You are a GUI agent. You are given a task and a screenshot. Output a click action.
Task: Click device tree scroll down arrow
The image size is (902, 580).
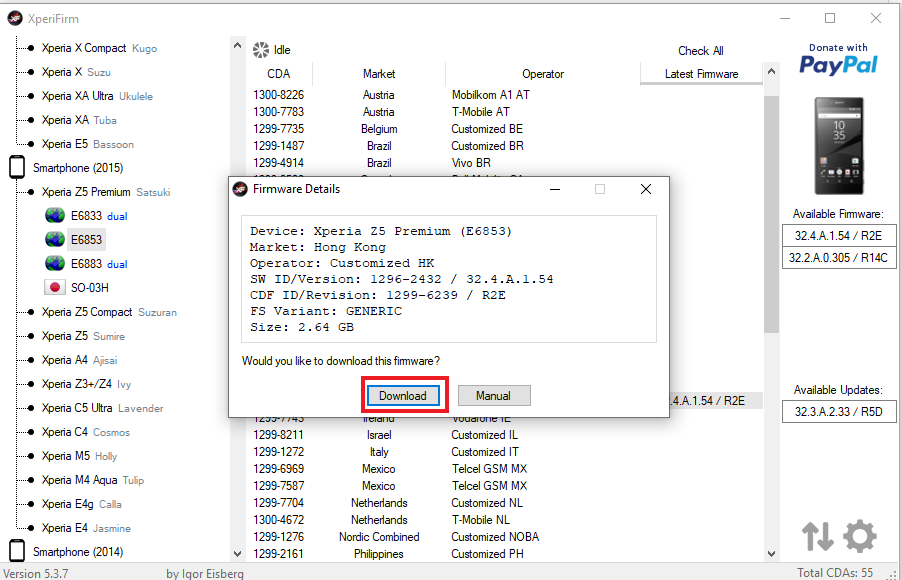(x=238, y=554)
